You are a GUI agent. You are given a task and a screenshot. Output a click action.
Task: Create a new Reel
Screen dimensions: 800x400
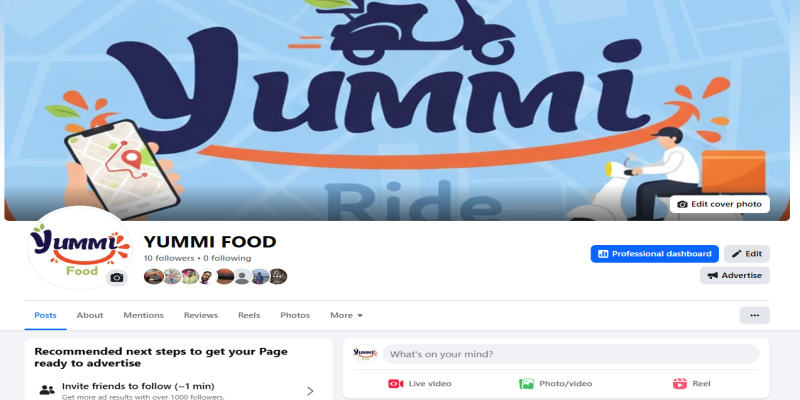coord(691,384)
